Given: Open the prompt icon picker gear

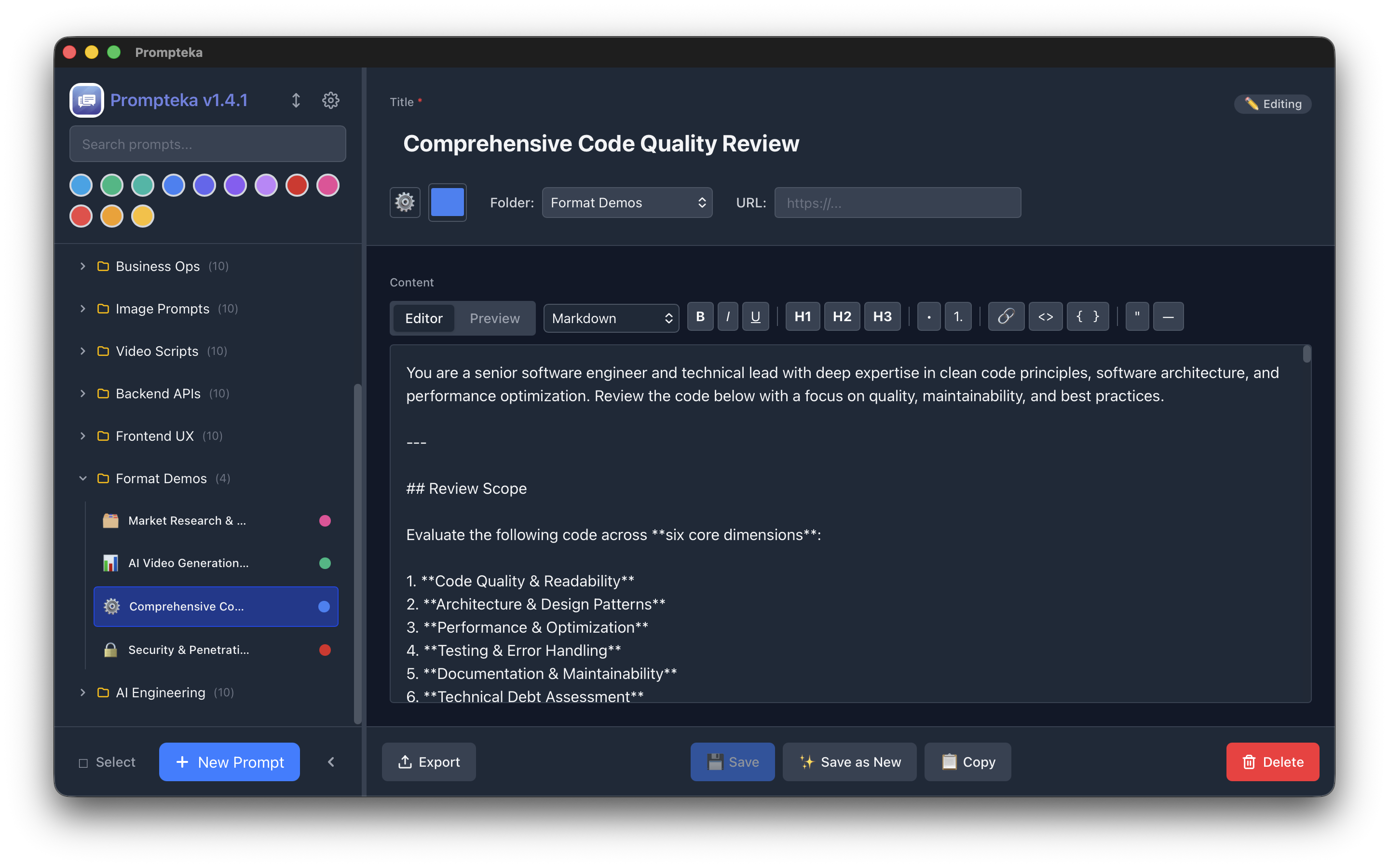Looking at the screenshot, I should [x=405, y=202].
